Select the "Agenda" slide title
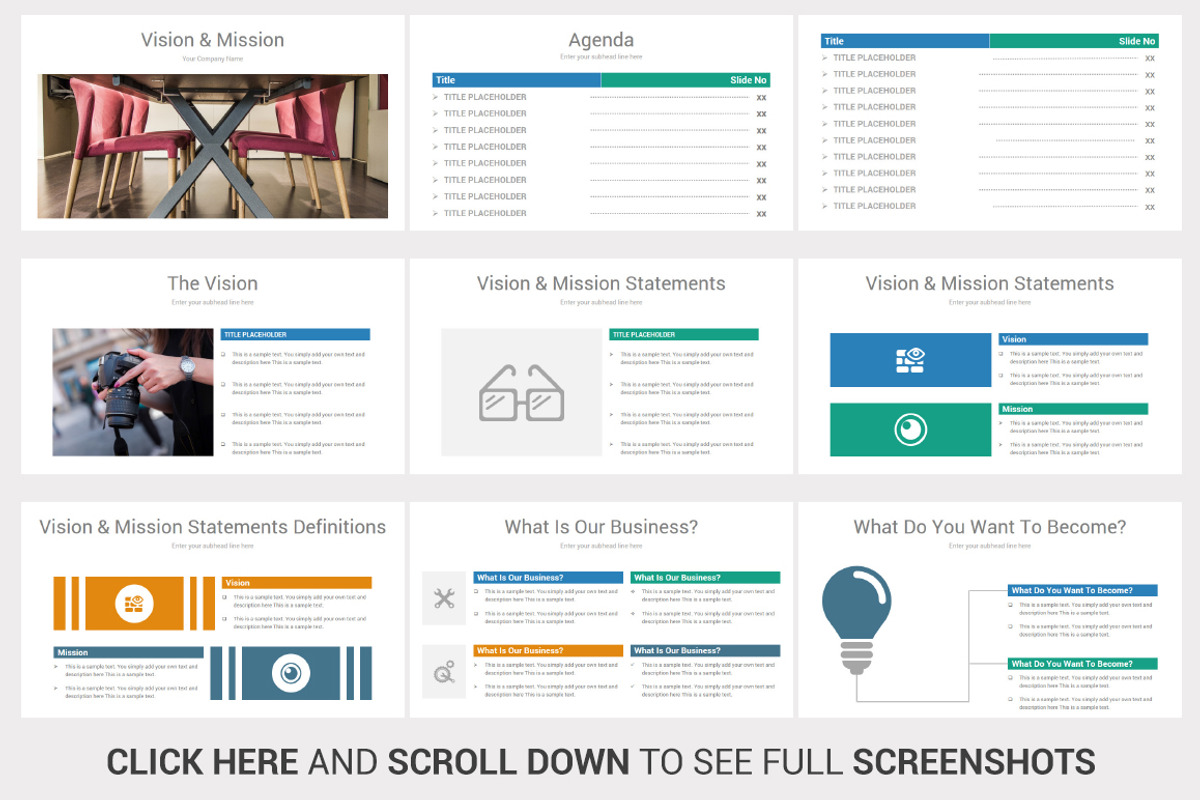Image resolution: width=1200 pixels, height=800 pixels. pyautogui.click(x=601, y=40)
